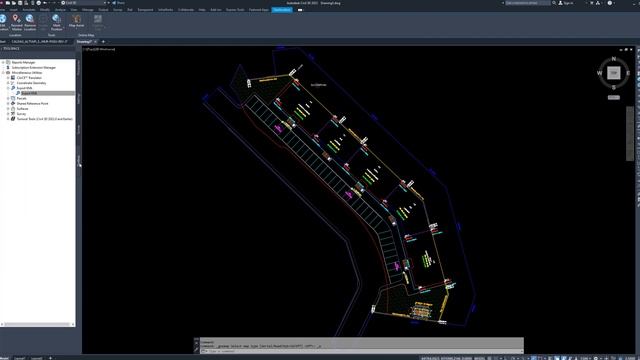Switch to the Layout1 tab
This screenshot has height=360, width=640.
20,358
